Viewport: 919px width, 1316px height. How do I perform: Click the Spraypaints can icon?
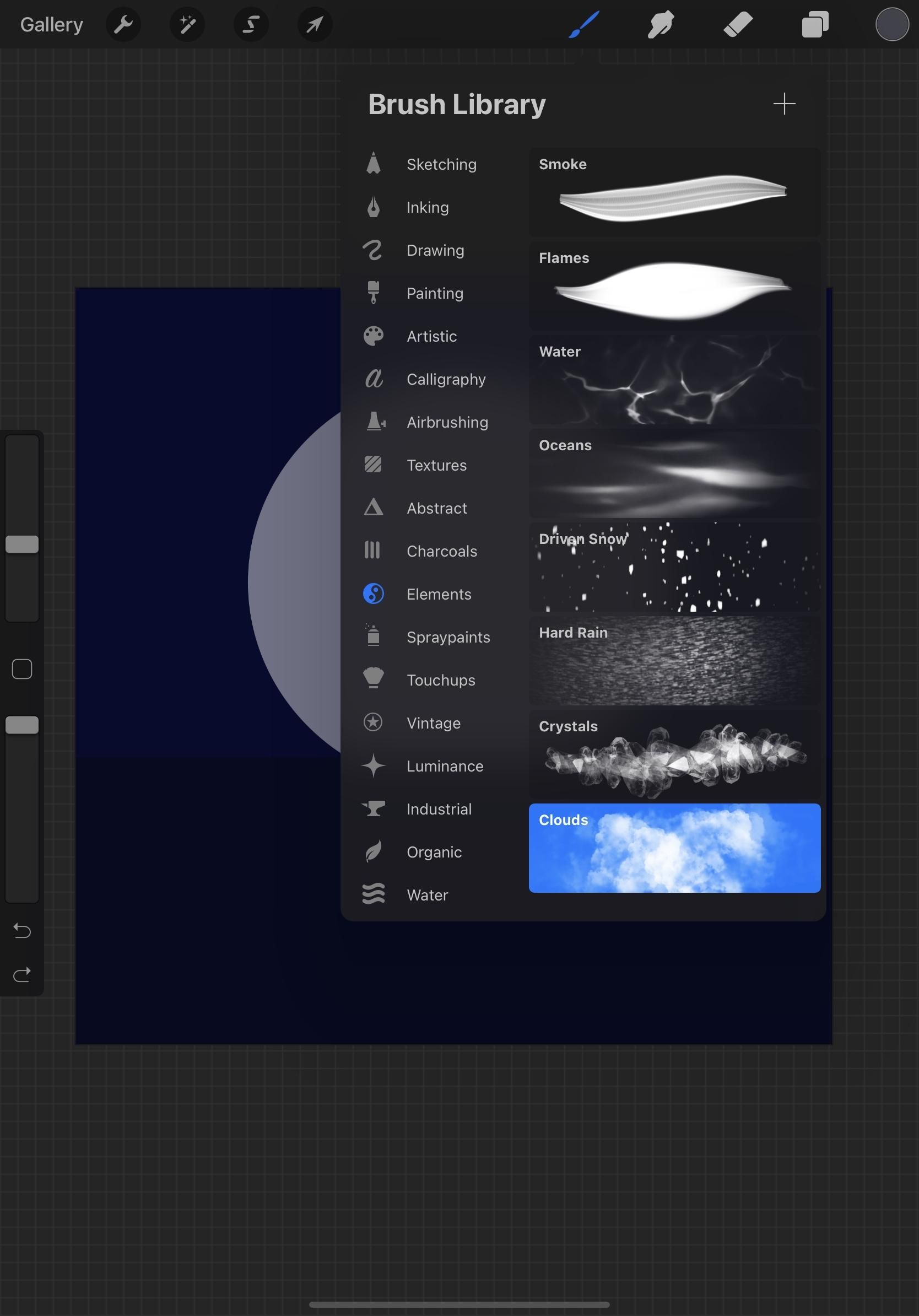coord(373,635)
